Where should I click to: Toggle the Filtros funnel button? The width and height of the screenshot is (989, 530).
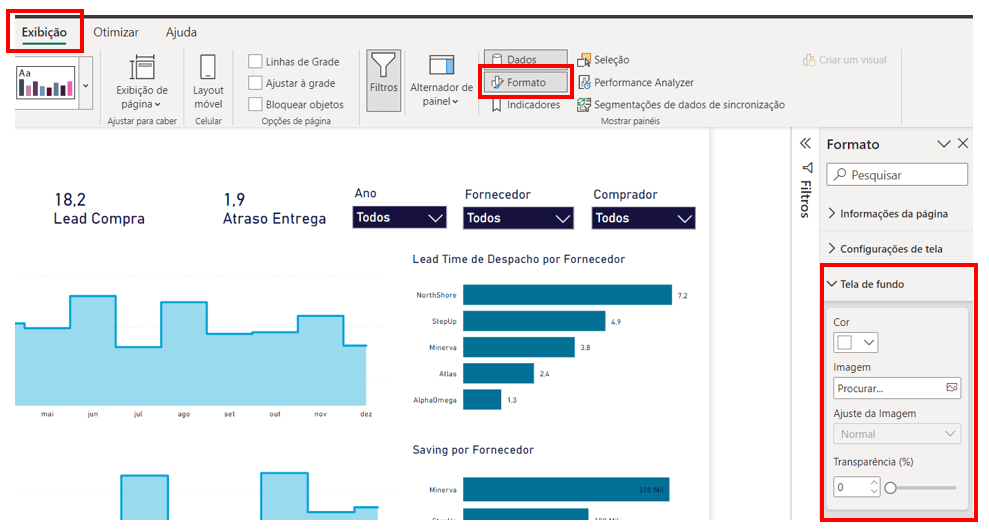coord(383,81)
